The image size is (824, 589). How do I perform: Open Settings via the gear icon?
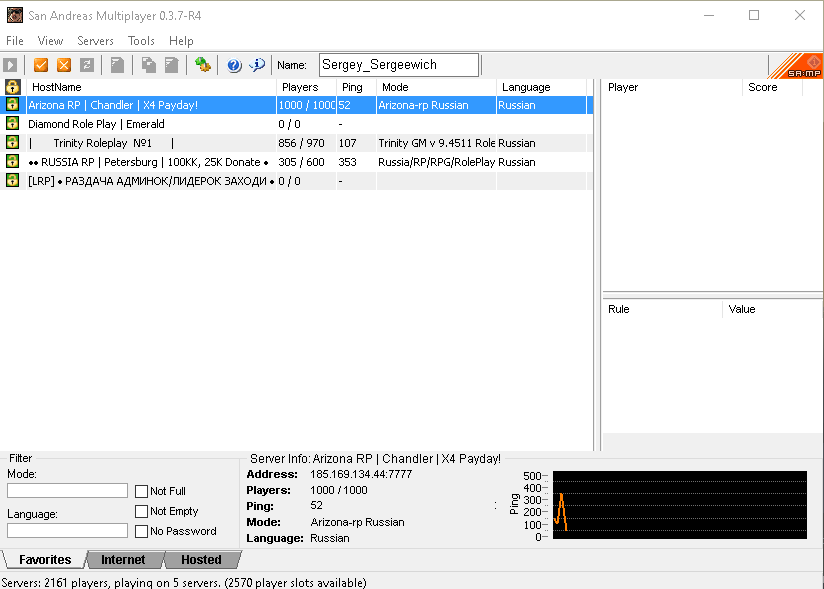[203, 65]
